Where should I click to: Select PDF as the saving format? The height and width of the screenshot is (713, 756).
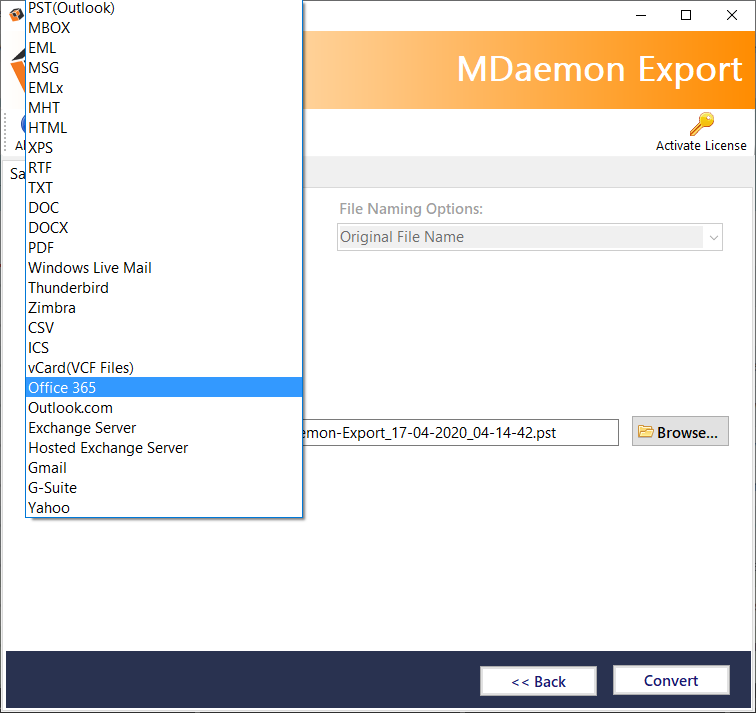(x=41, y=248)
